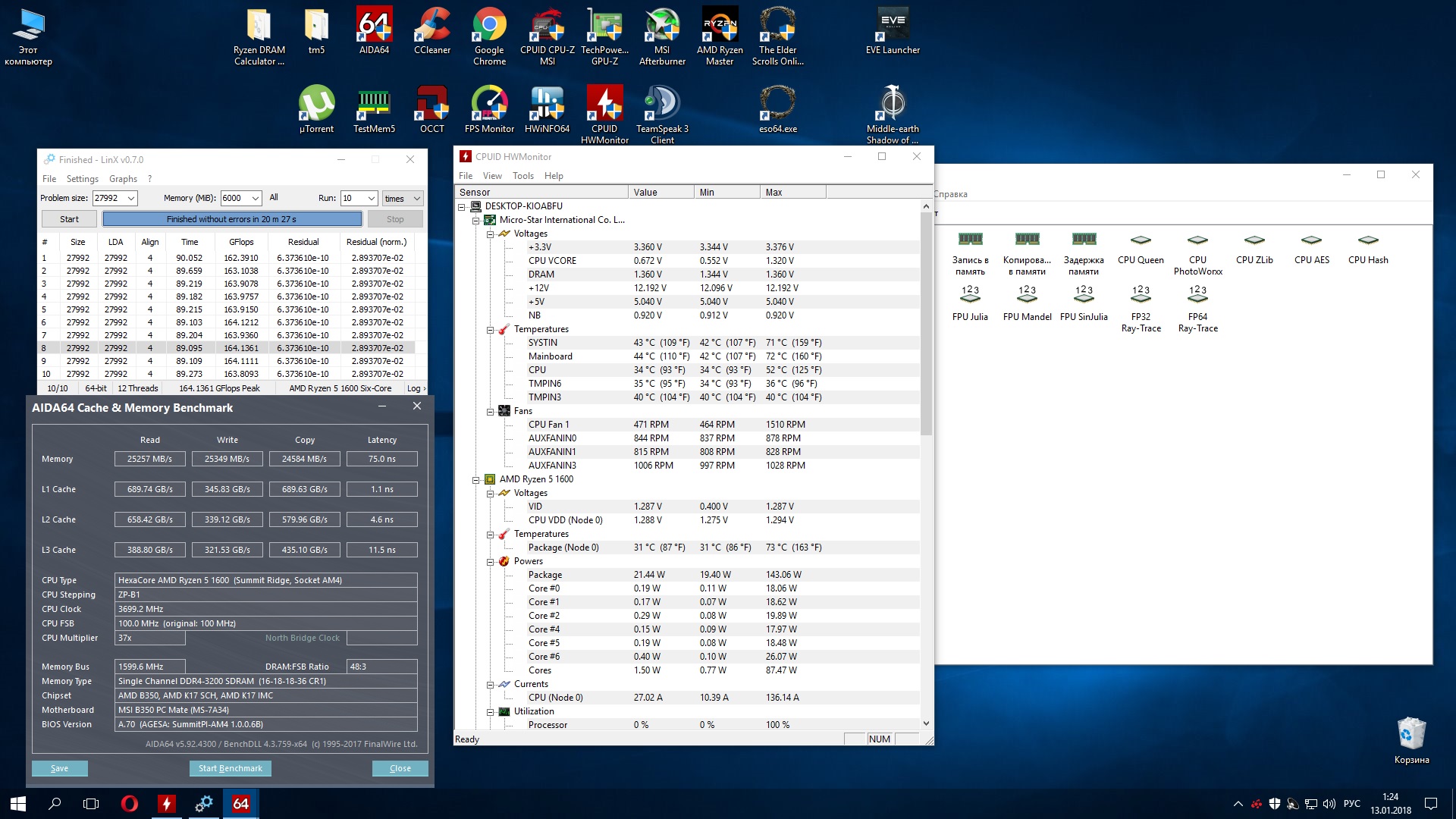Open the times unit dropdown in LinX
The height and width of the screenshot is (819, 1456).
[x=416, y=199]
